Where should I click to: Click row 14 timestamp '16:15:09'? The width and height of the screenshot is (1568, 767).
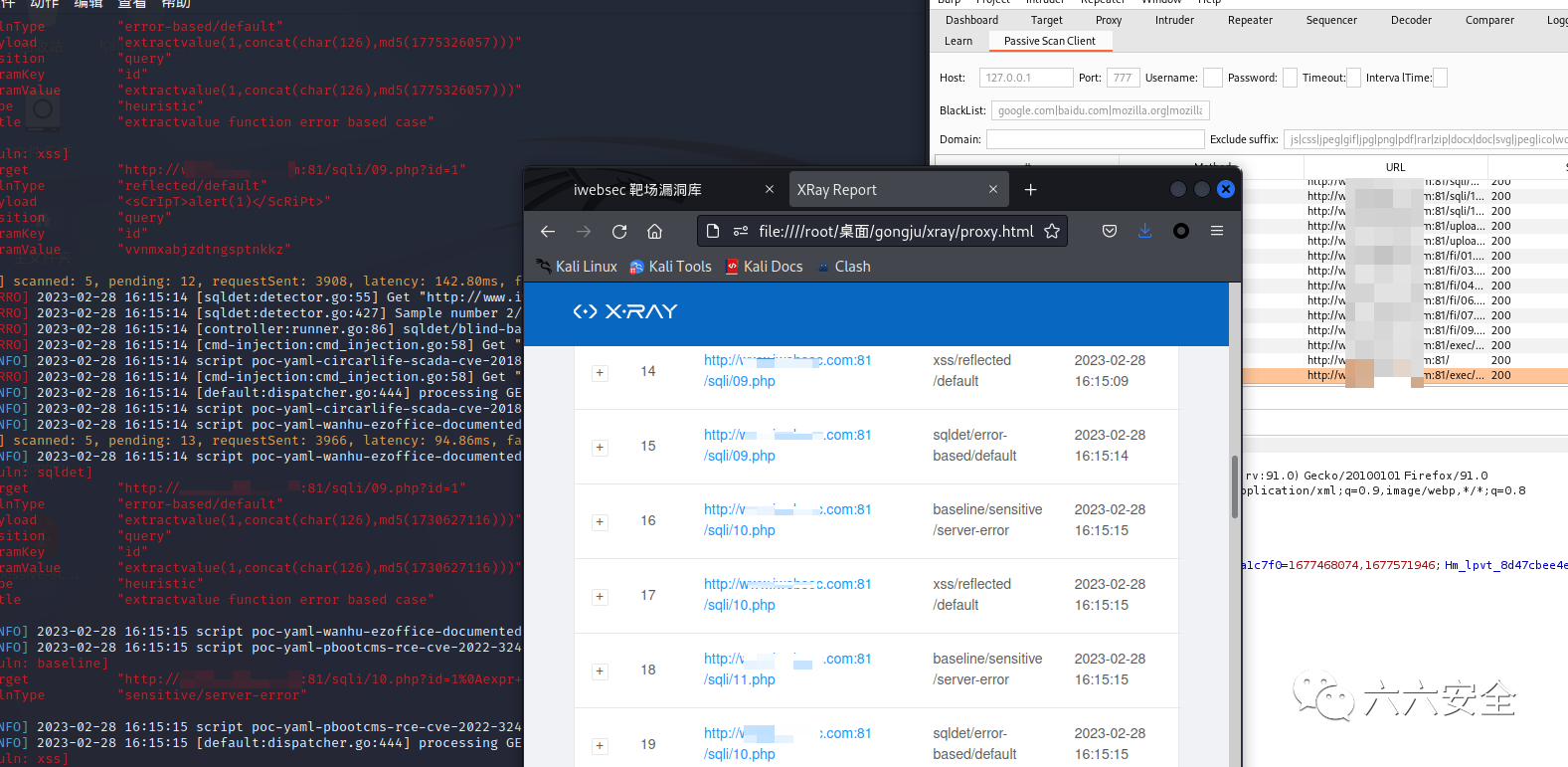1102,381
